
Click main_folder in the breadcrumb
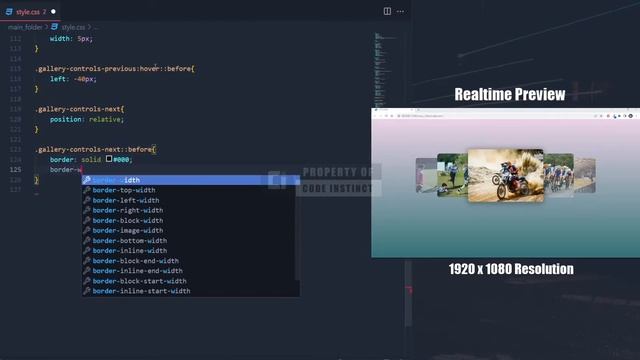pos(25,27)
